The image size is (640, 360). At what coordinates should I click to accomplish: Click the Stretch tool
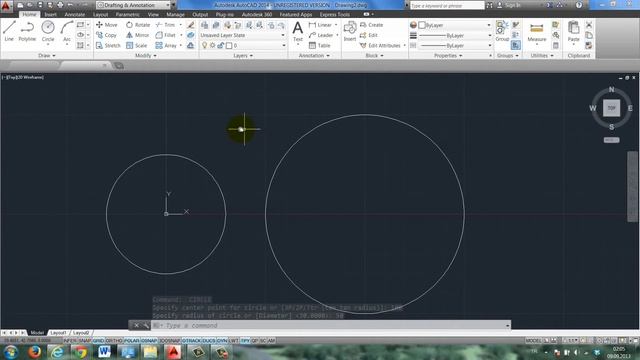point(108,45)
